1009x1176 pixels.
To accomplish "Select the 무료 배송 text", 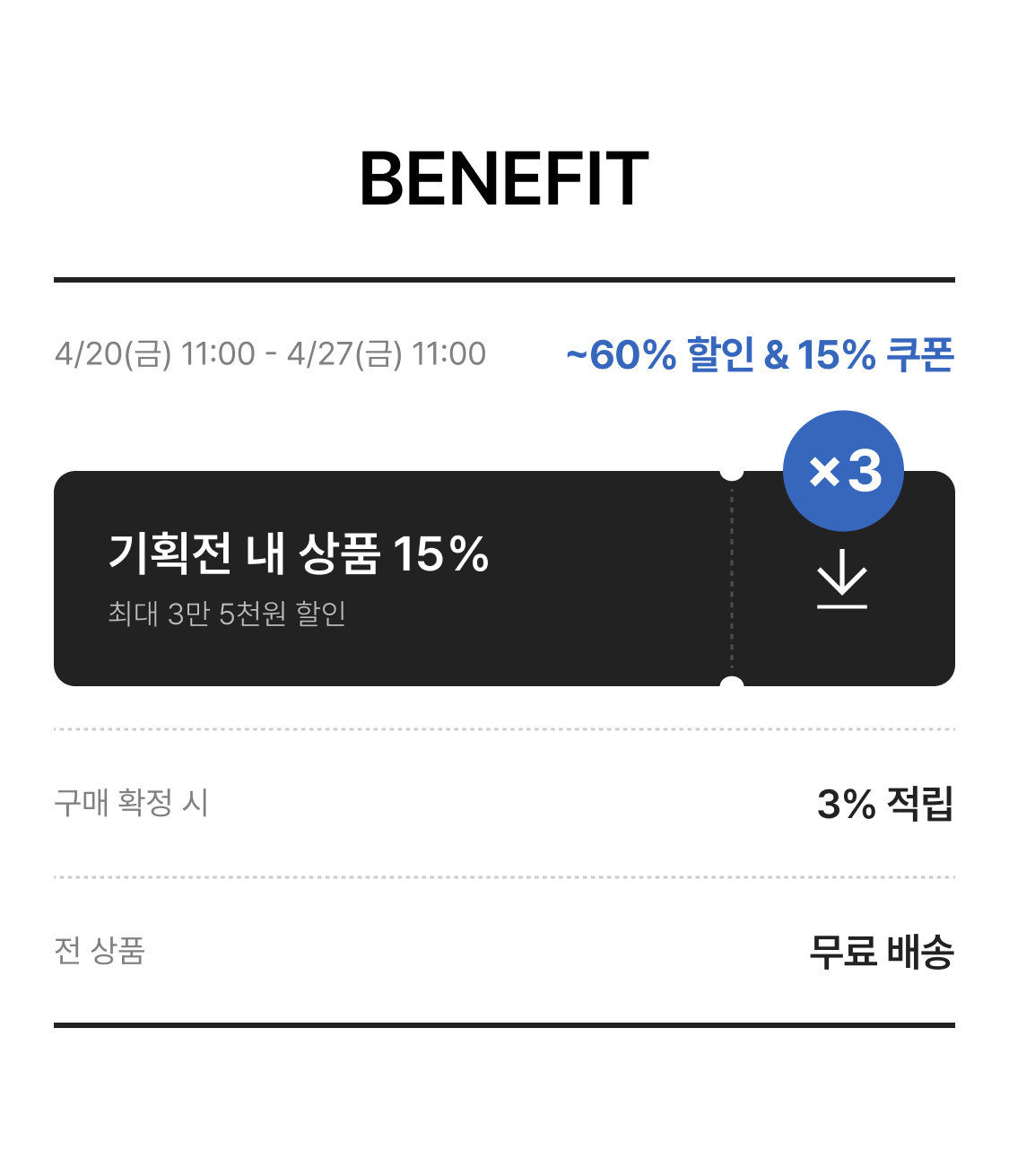I will [x=881, y=952].
